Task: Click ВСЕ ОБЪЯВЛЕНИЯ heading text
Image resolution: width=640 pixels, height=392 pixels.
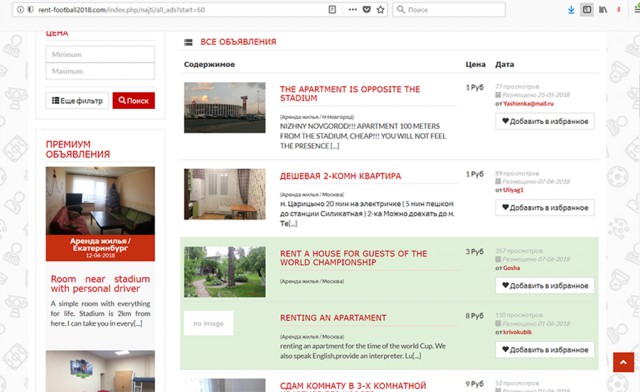Action: point(238,42)
